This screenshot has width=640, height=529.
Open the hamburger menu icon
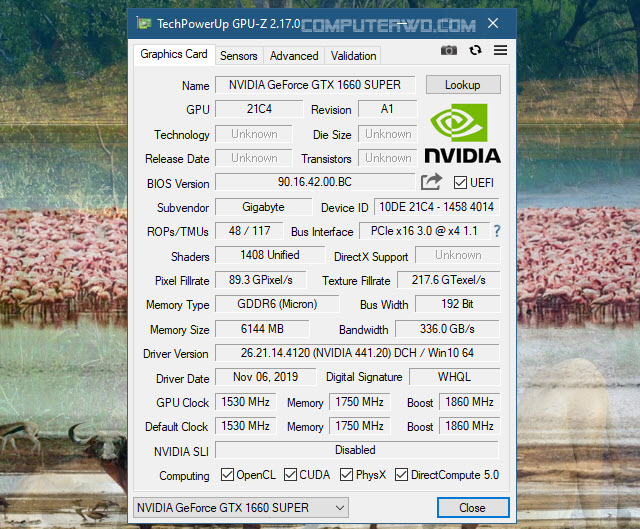500,50
